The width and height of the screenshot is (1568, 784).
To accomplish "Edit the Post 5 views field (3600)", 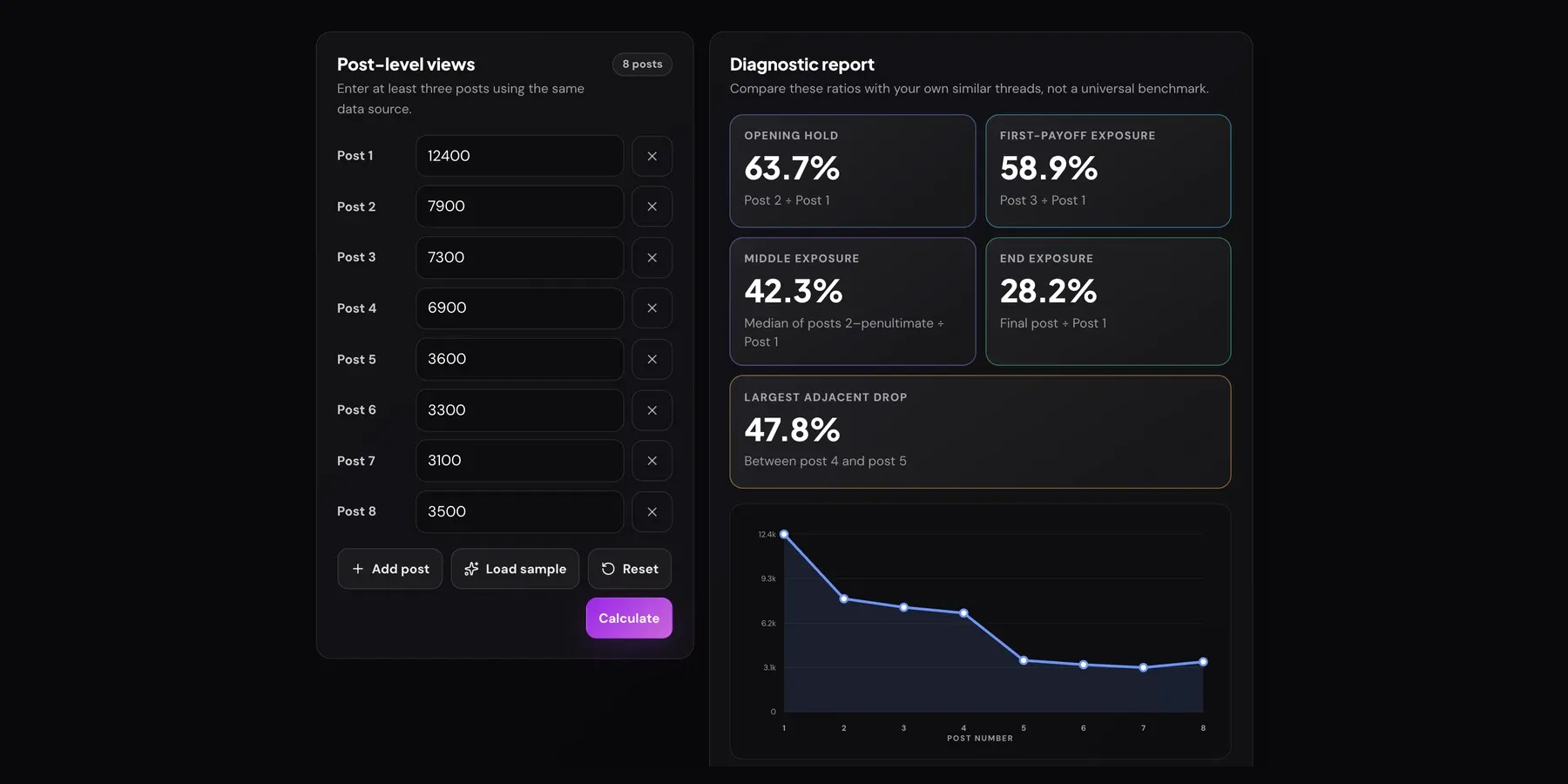I will [x=519, y=359].
